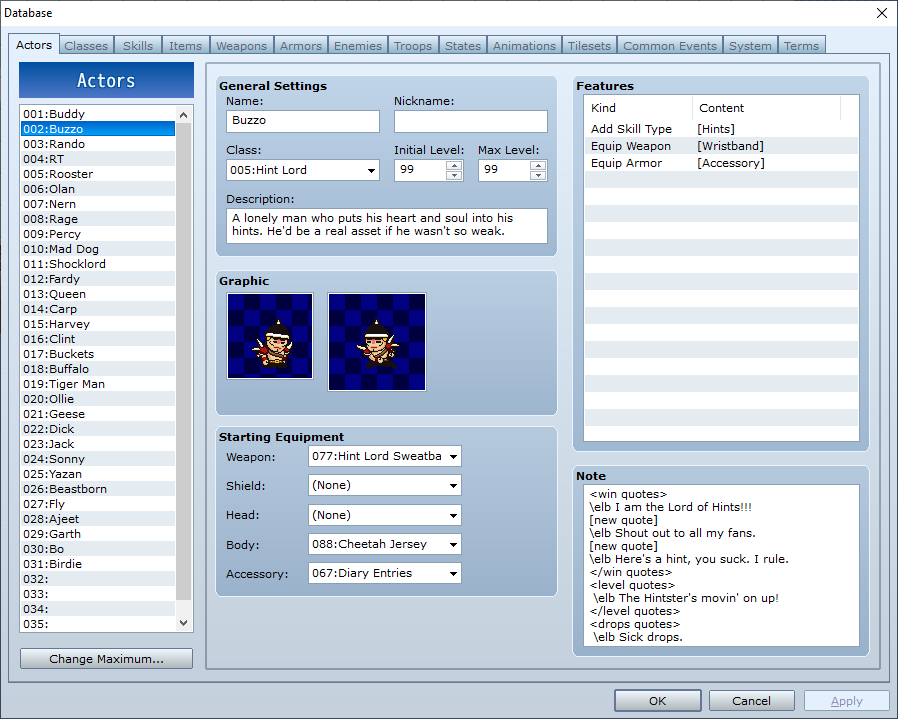
Task: Select the Equip Armor [Accessory] feature
Action: 721,163
